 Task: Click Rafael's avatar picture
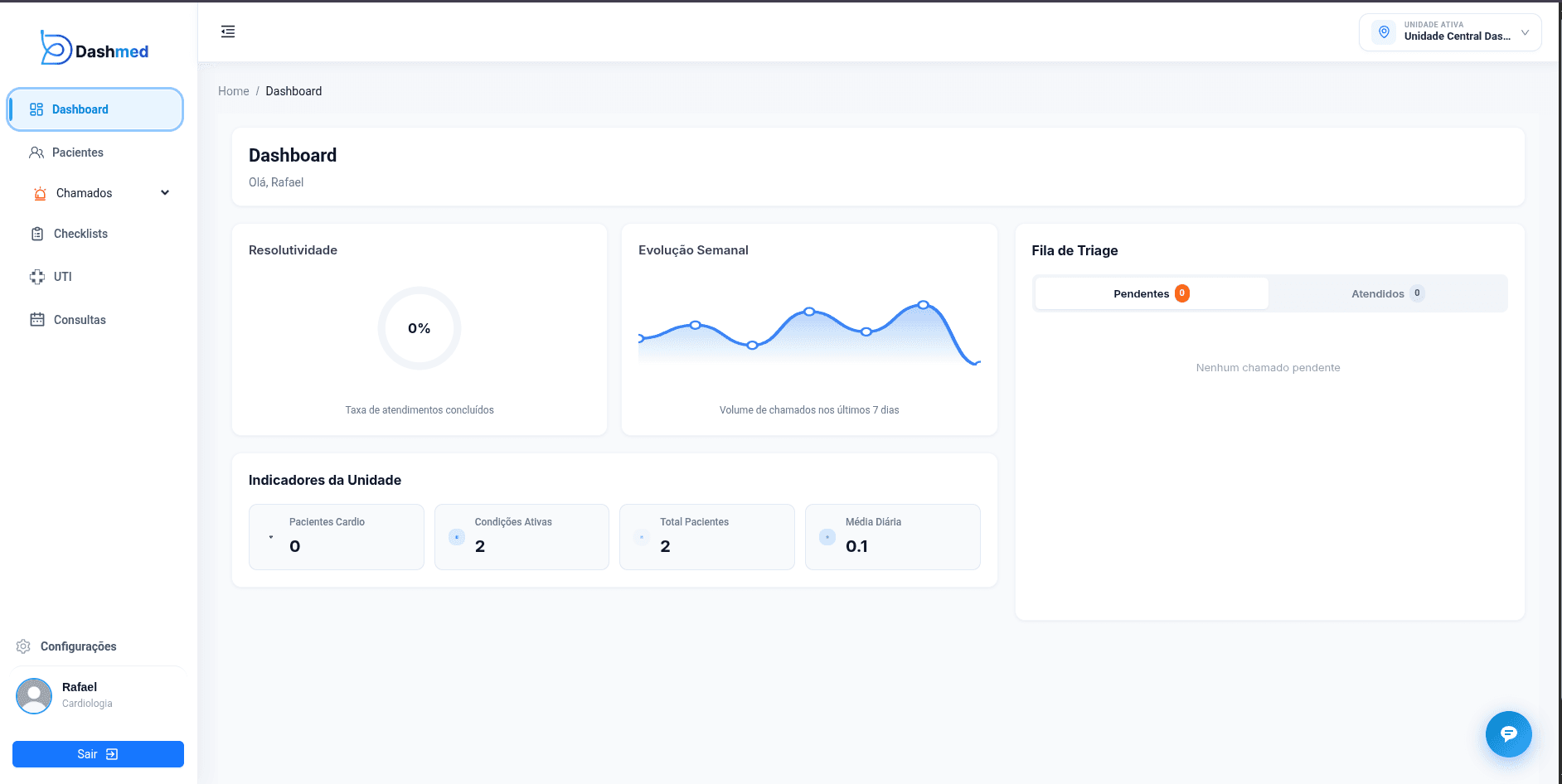pos(34,696)
